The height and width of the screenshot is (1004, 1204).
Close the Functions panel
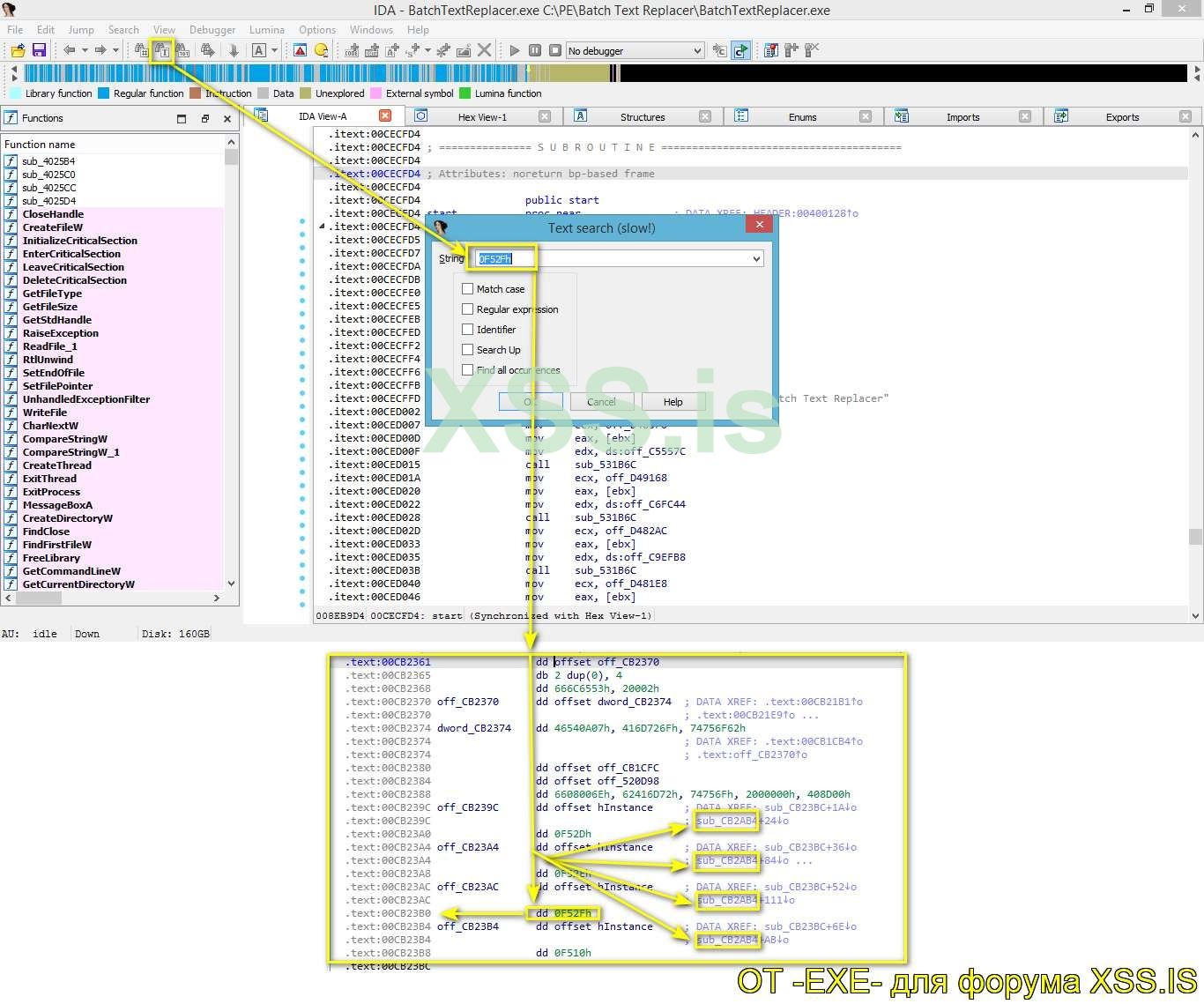tap(227, 118)
